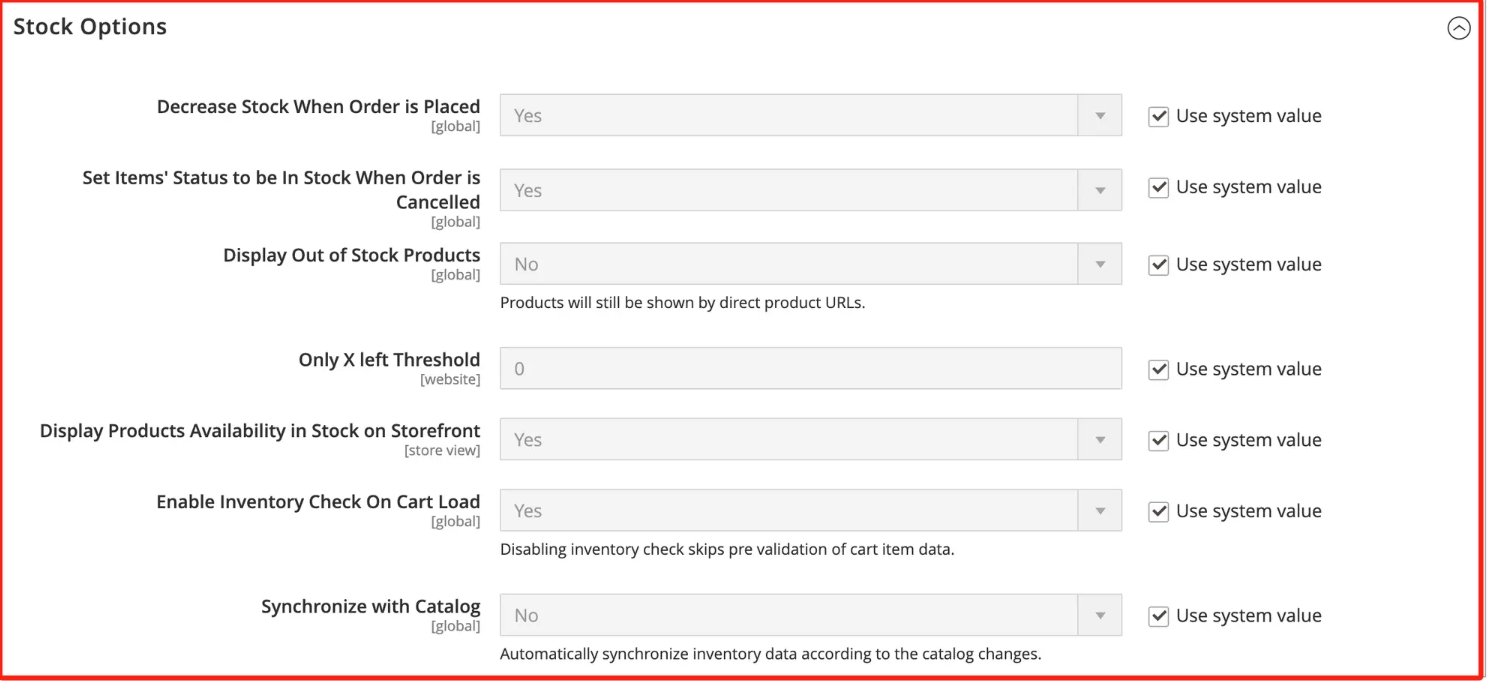Click the Stock Options section heading
This screenshot has width=1488, height=681.
tap(90, 27)
